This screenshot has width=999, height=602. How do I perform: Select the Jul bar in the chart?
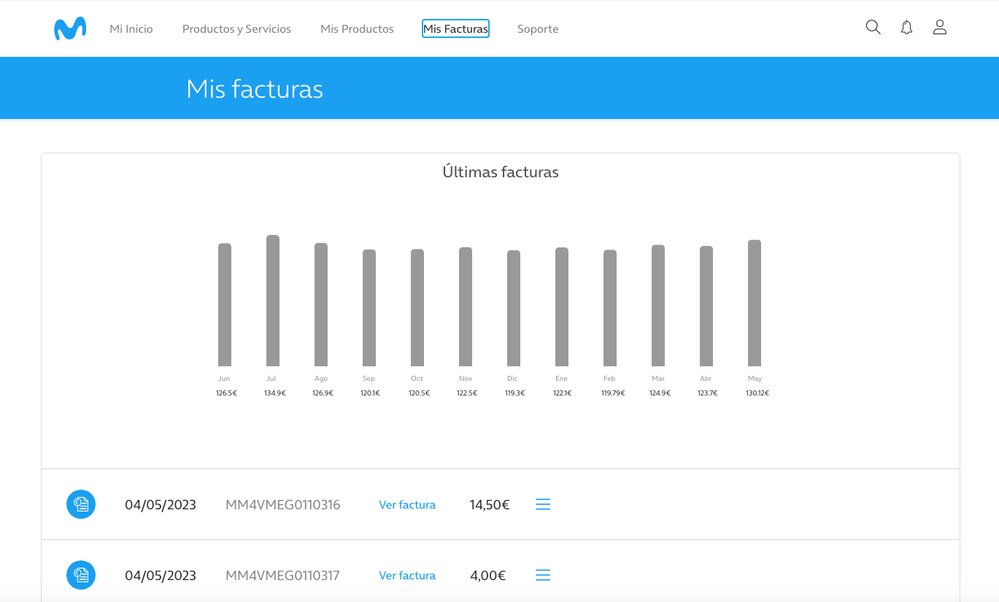[273, 301]
